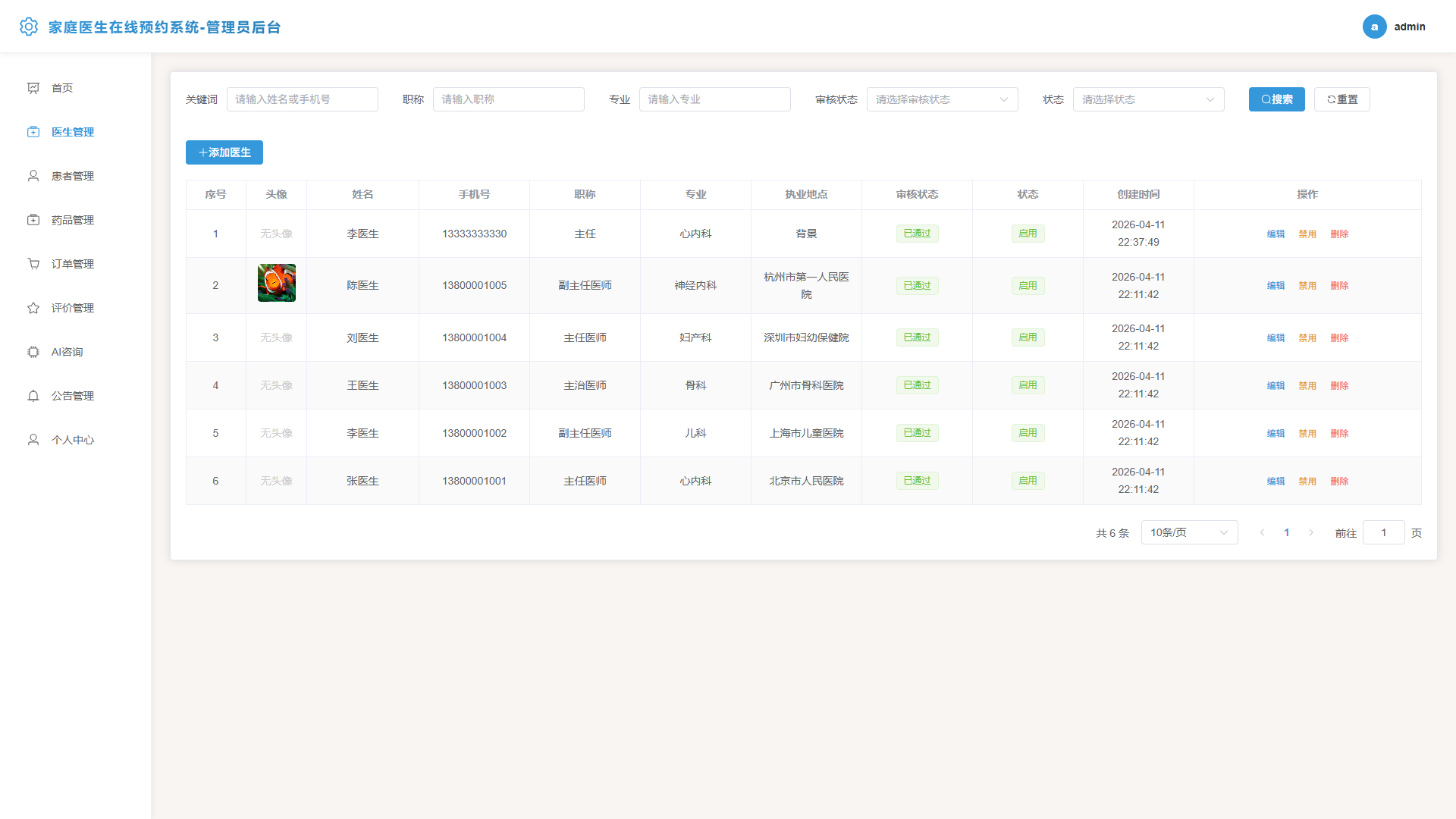Click the 订单管理 cart icon

33,264
